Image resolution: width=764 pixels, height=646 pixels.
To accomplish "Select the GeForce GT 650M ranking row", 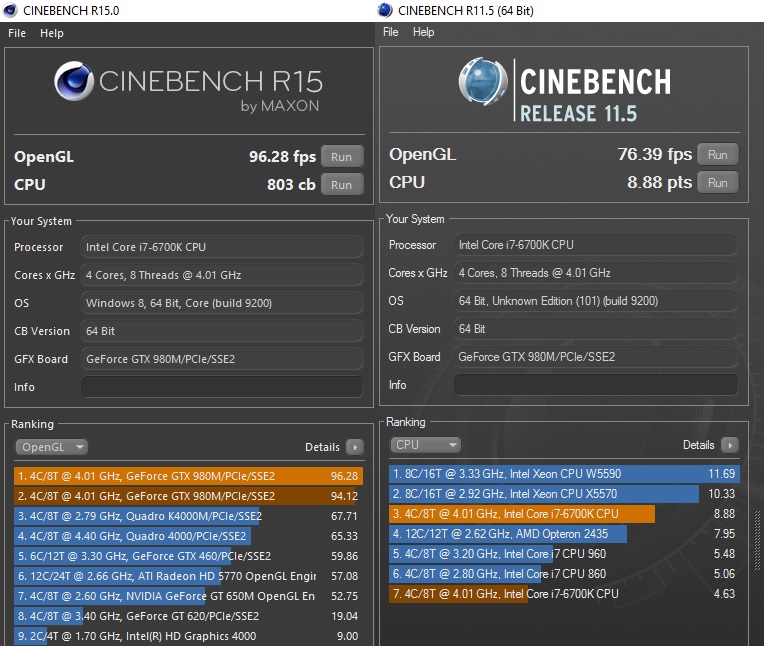I will pos(189,596).
